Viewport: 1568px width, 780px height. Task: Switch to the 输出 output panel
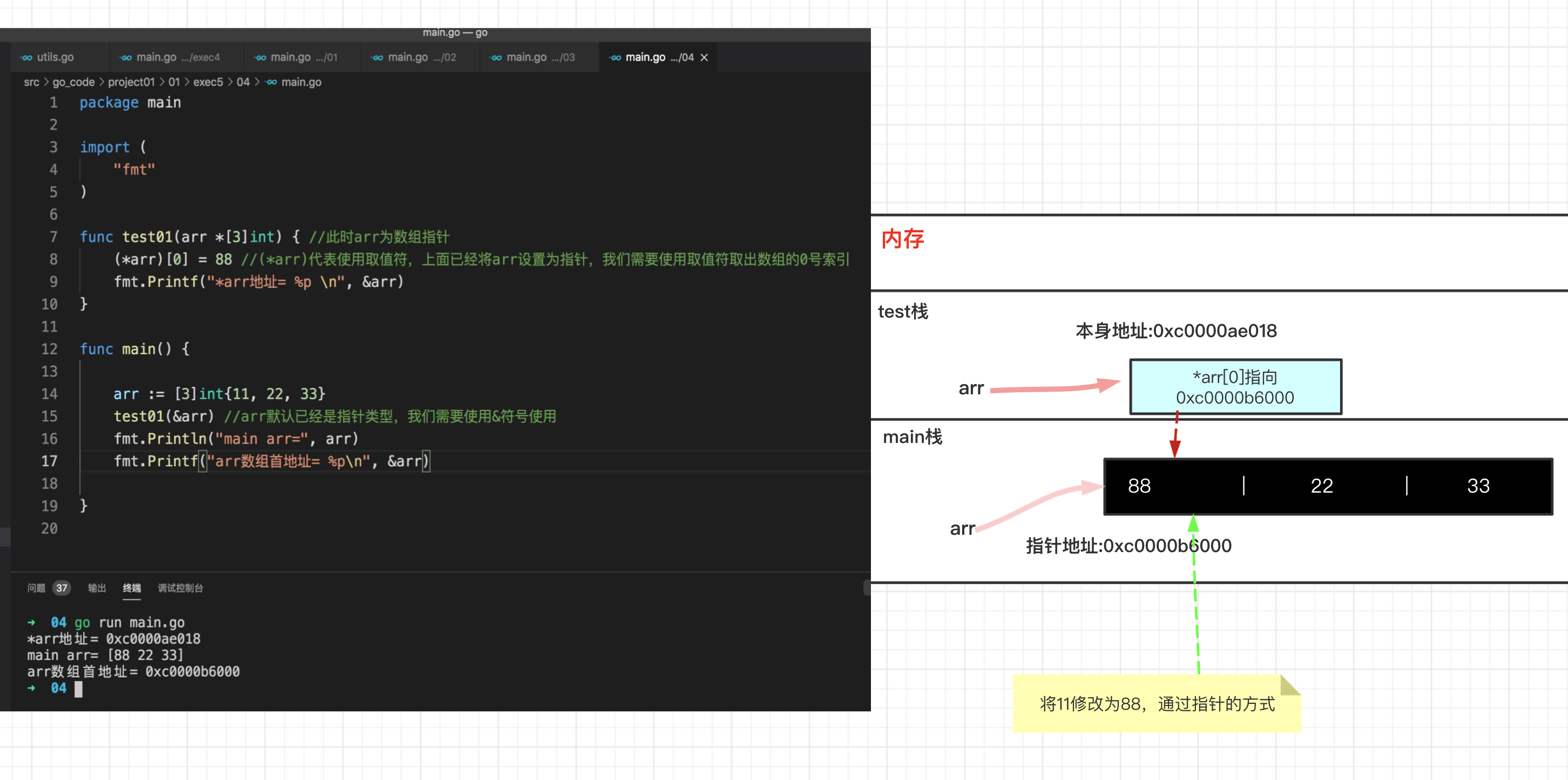click(97, 588)
